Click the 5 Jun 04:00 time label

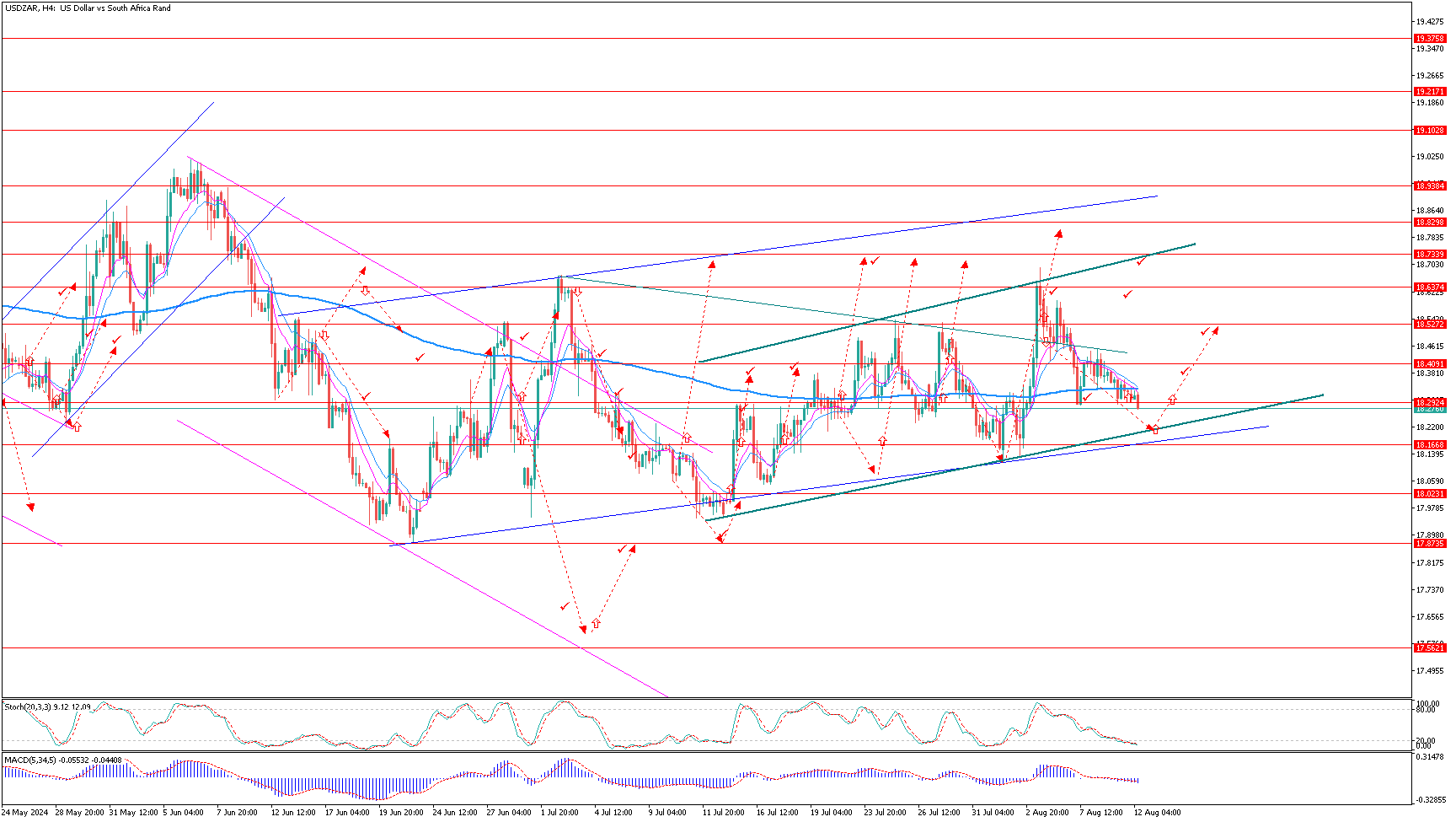[x=184, y=813]
